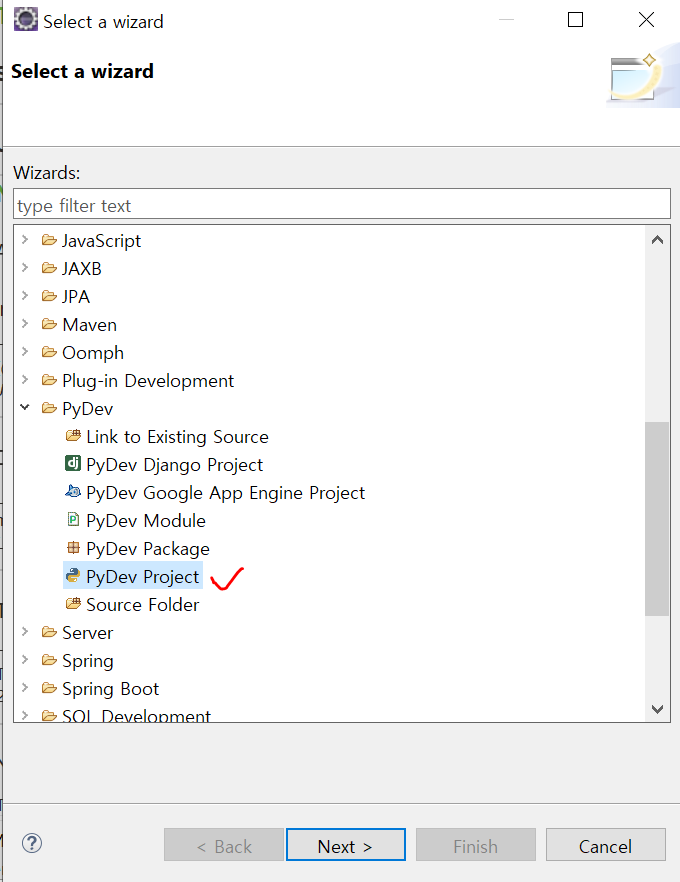Click the Plug-in Development folder icon
Viewport: 680px width, 882px height.
coord(49,381)
